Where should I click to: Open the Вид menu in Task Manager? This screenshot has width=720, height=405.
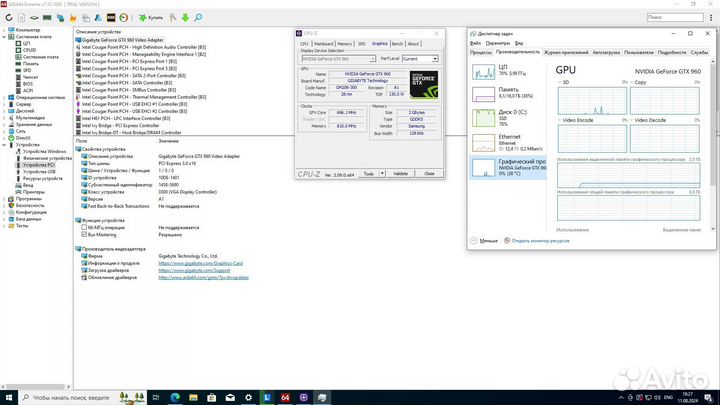(x=519, y=43)
